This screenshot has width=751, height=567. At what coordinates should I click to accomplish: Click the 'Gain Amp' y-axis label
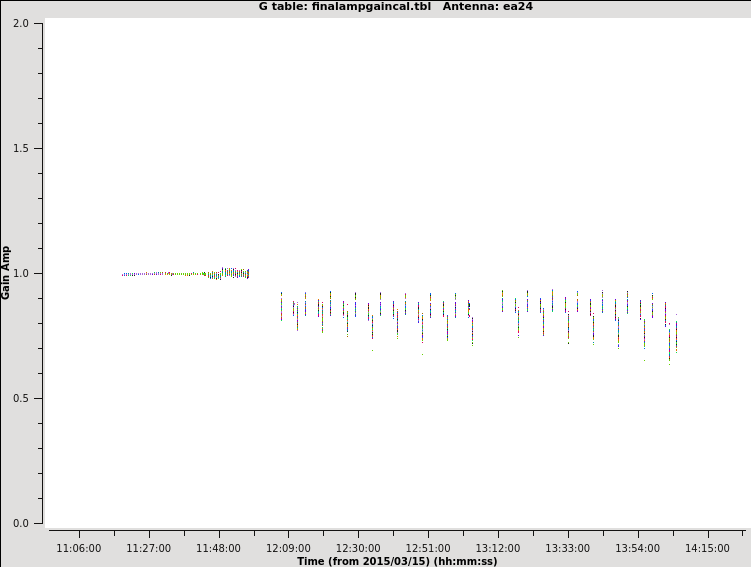pos(7,272)
